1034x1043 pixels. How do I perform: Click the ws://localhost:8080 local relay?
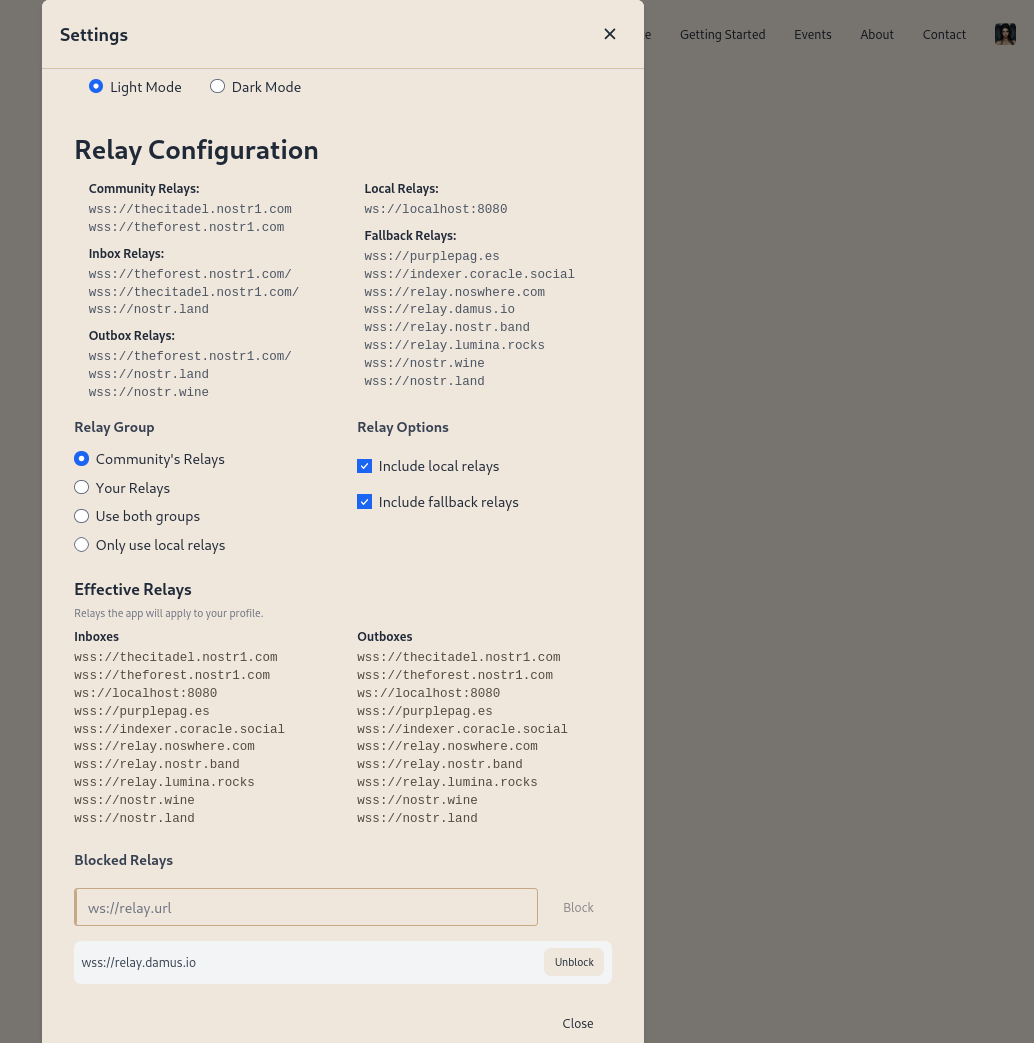(x=436, y=209)
